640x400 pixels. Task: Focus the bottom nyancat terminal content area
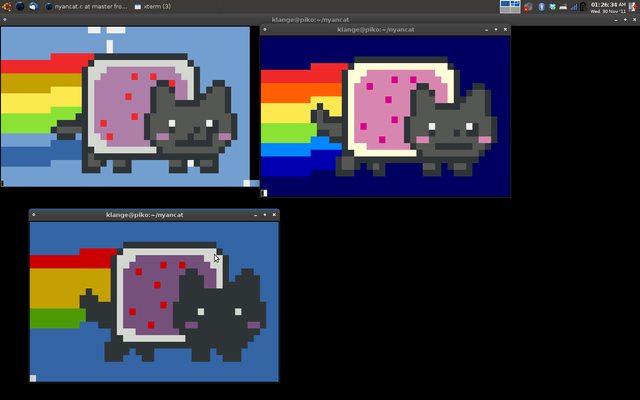point(154,302)
